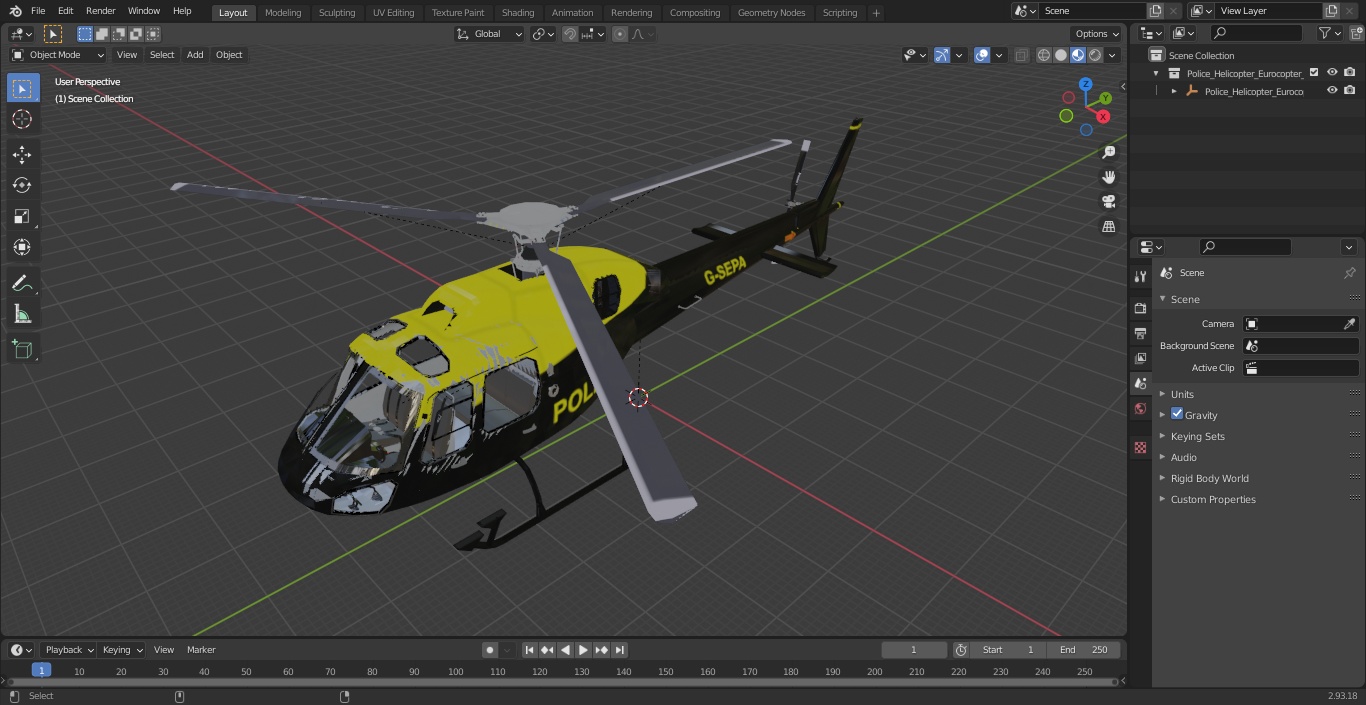Image resolution: width=1366 pixels, height=705 pixels.
Task: Open the Options dropdown
Action: pos(1097,34)
